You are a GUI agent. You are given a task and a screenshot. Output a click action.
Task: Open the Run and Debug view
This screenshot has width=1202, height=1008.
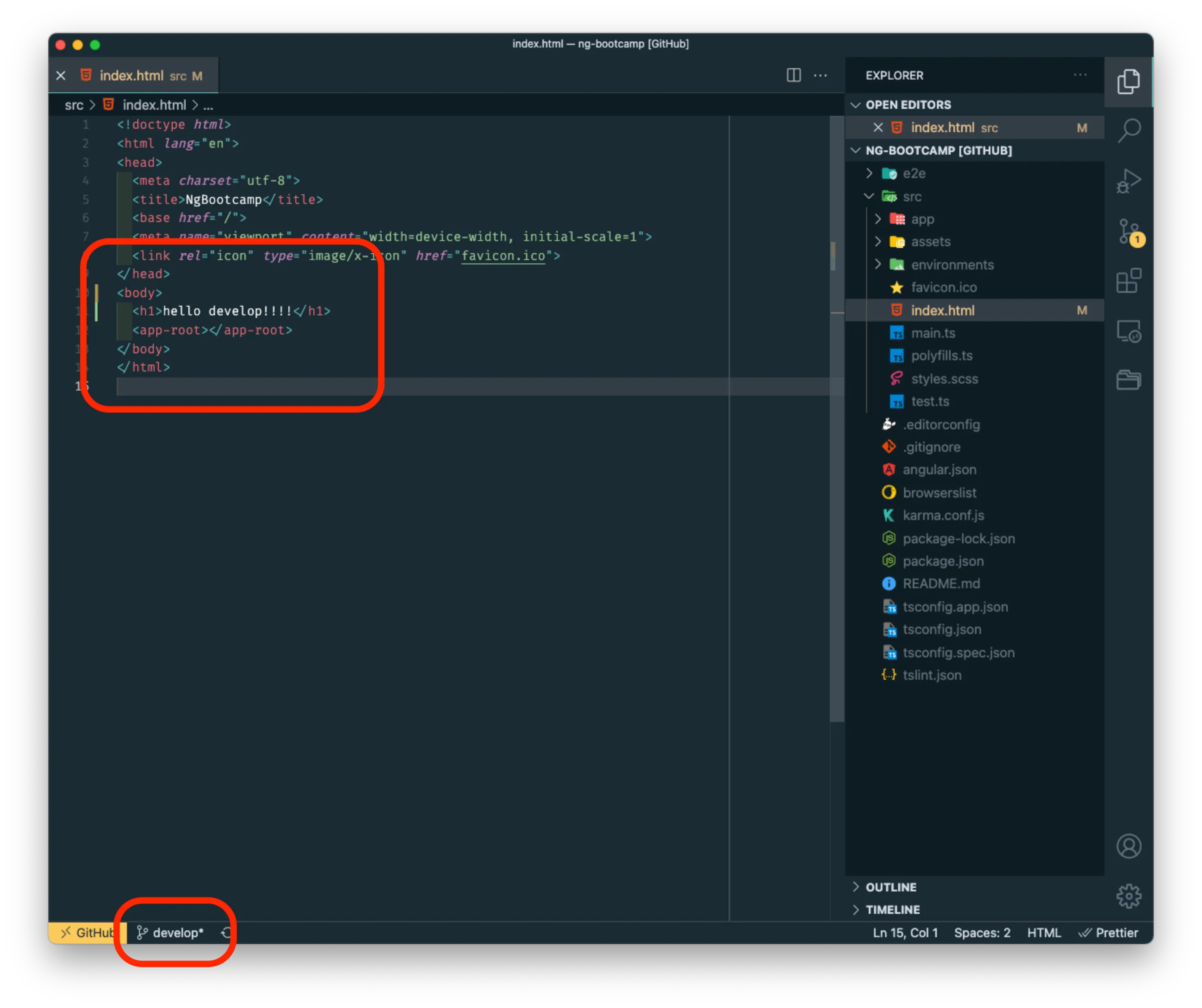(1128, 181)
